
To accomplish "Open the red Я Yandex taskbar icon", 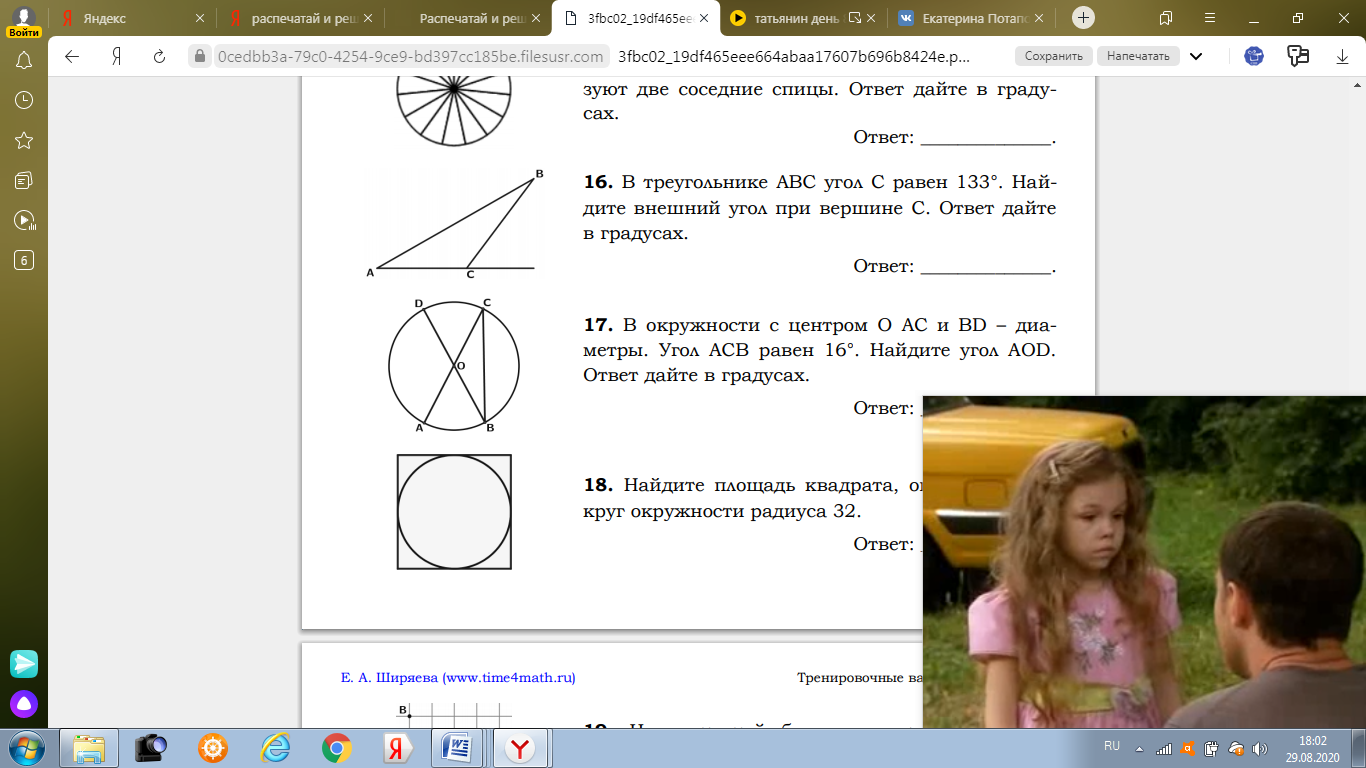I will pyautogui.click(x=398, y=748).
